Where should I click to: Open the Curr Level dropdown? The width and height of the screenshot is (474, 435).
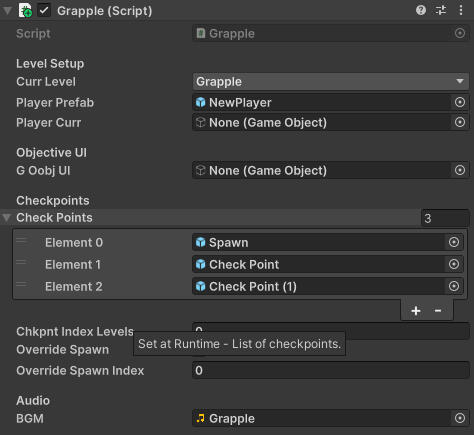(x=331, y=82)
